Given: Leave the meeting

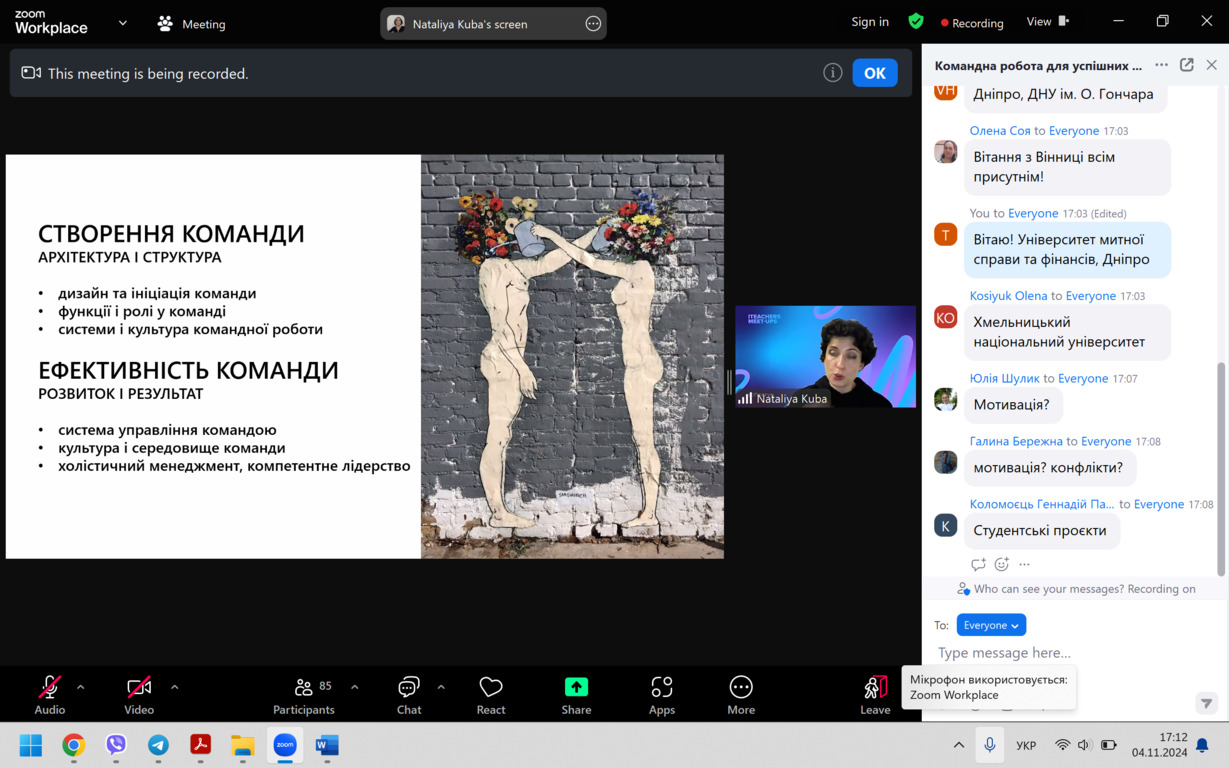Looking at the screenshot, I should pos(875,694).
